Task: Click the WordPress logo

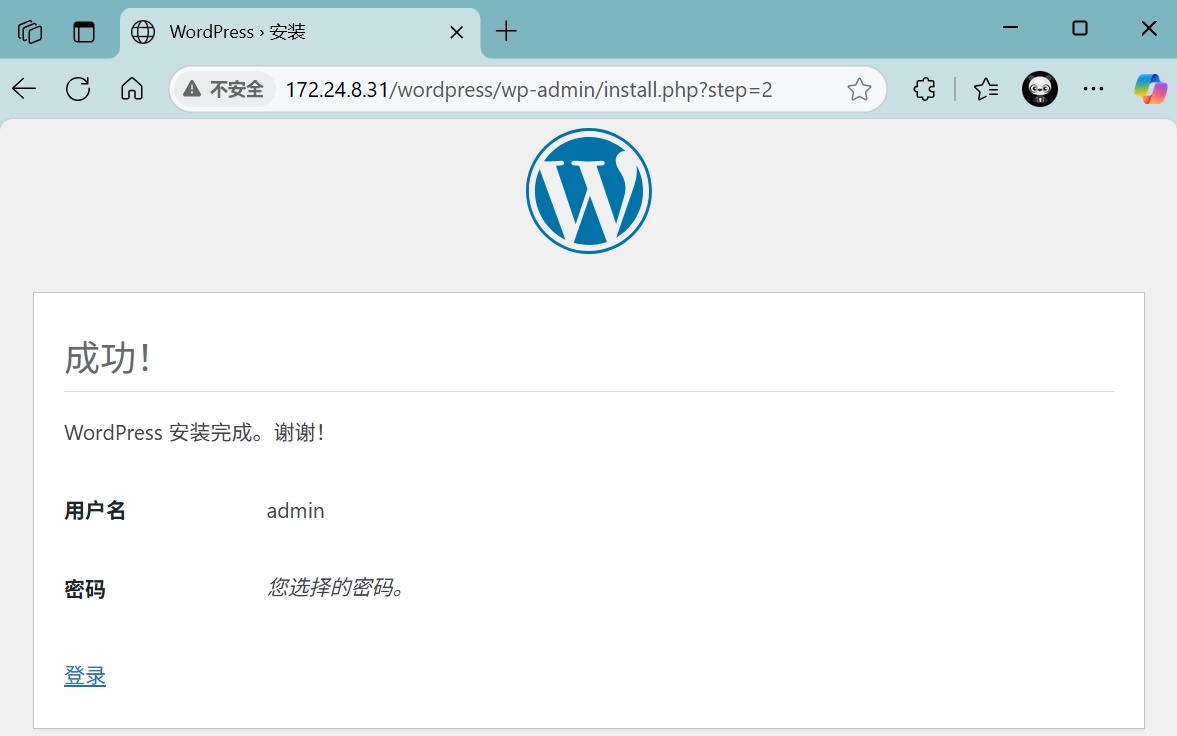Action: (588, 191)
